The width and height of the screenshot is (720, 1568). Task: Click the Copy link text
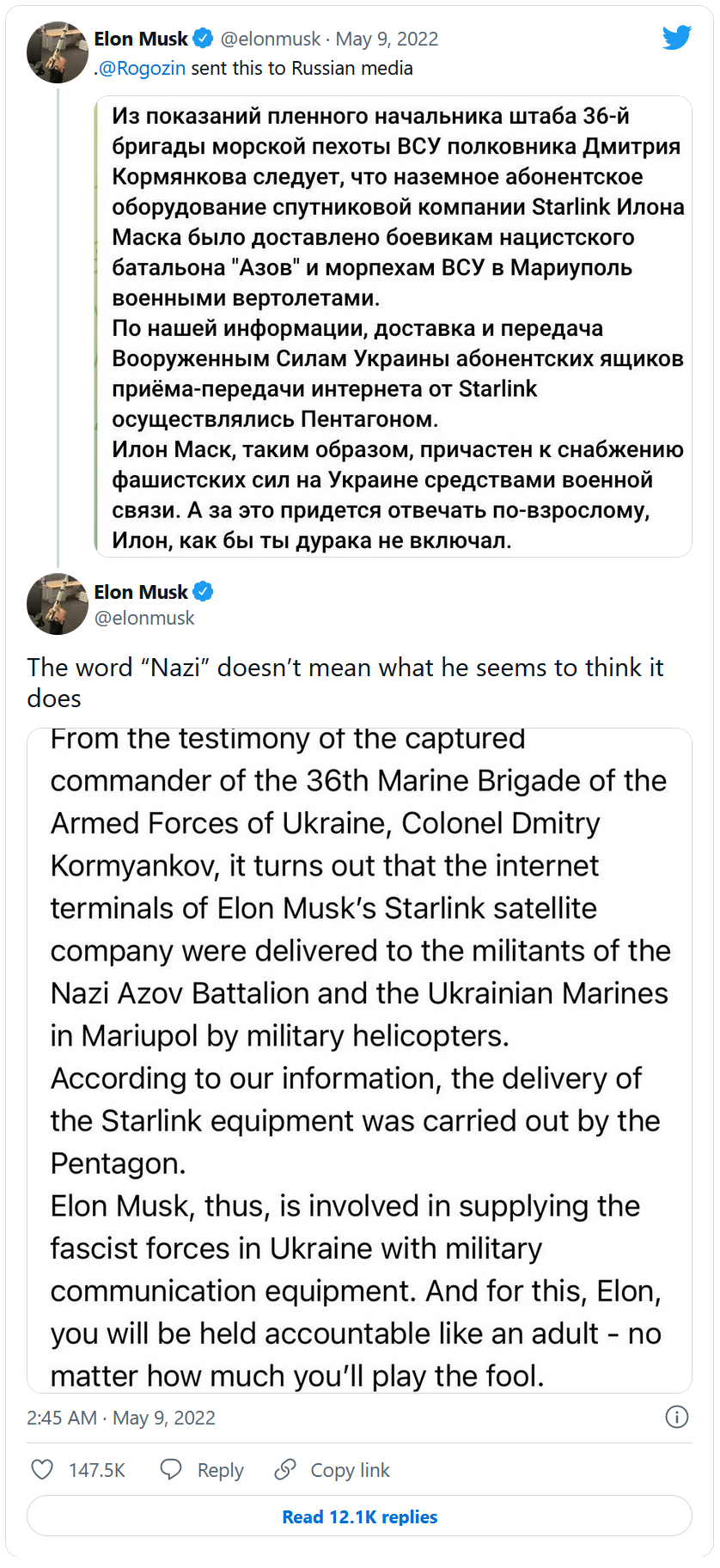click(x=350, y=1470)
